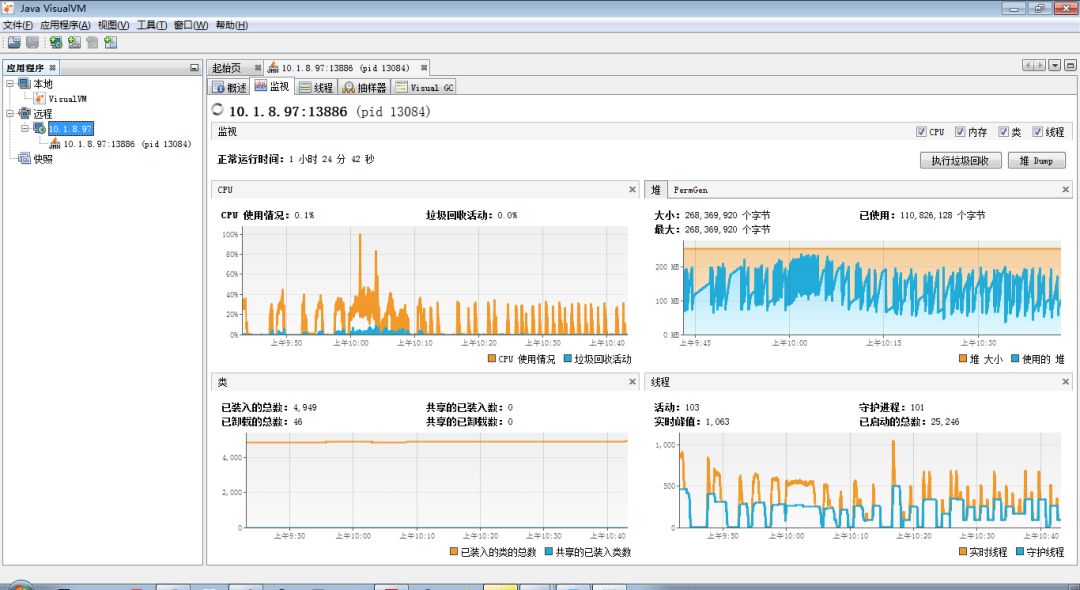Collapse the 10.1.8.97 host node

(25, 128)
